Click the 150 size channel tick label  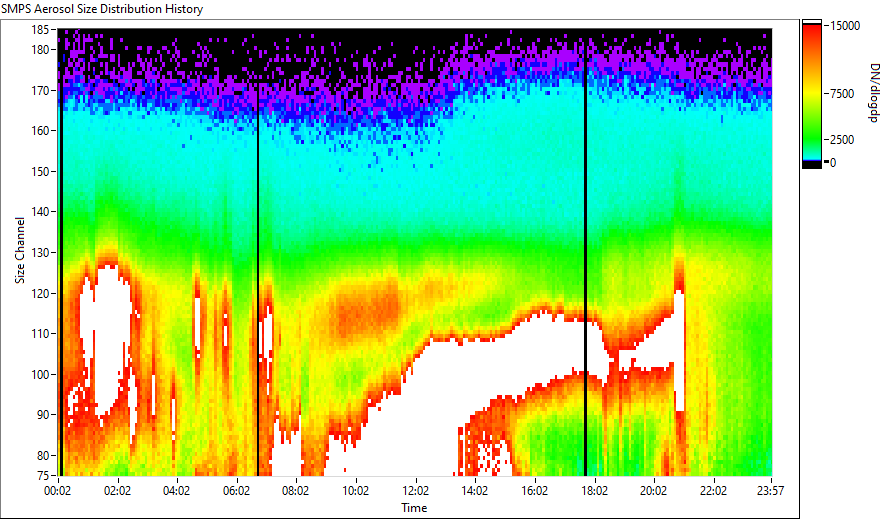(x=39, y=171)
